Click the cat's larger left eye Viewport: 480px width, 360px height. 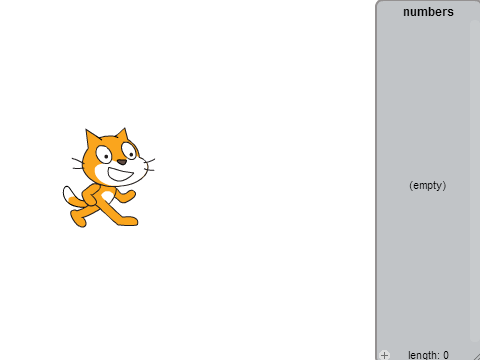pyautogui.click(x=104, y=155)
